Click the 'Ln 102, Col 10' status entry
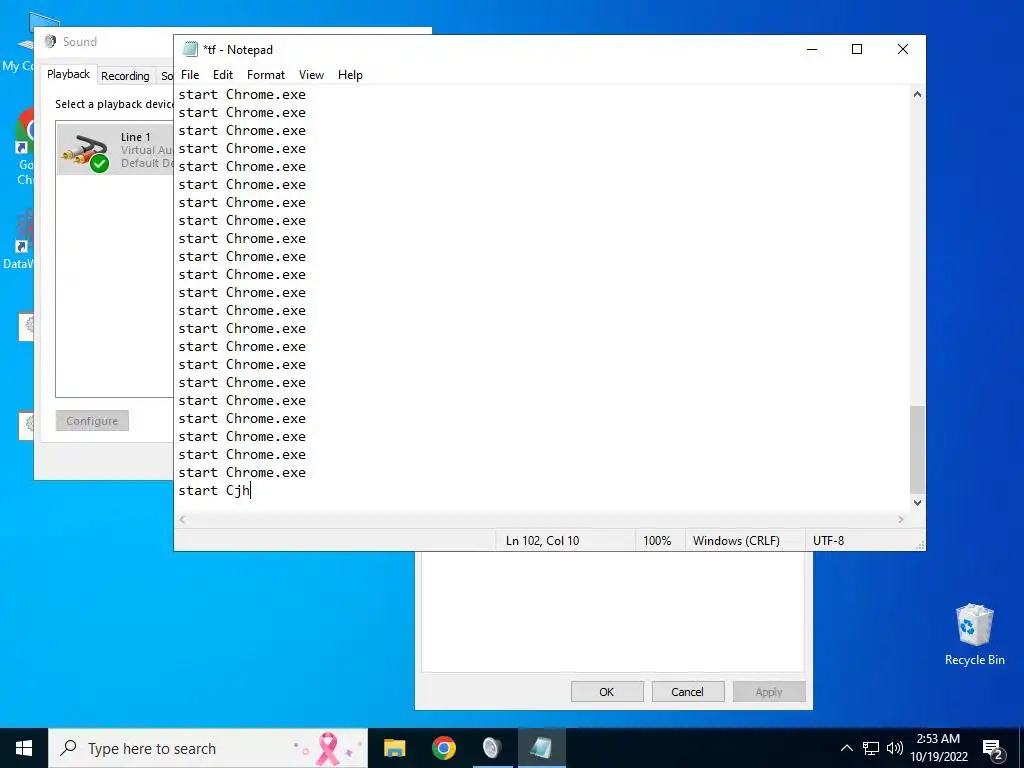 [542, 541]
